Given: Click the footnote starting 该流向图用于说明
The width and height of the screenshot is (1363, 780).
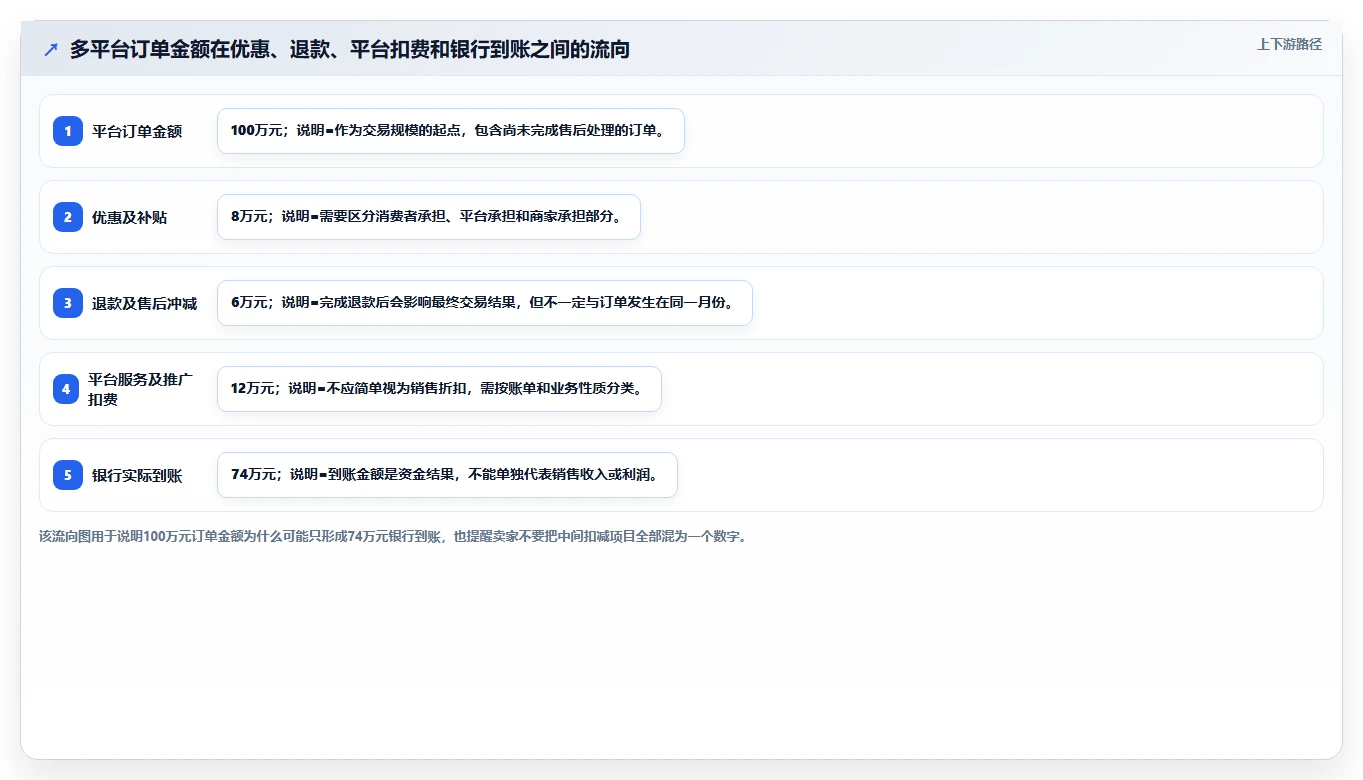Looking at the screenshot, I should tap(393, 537).
